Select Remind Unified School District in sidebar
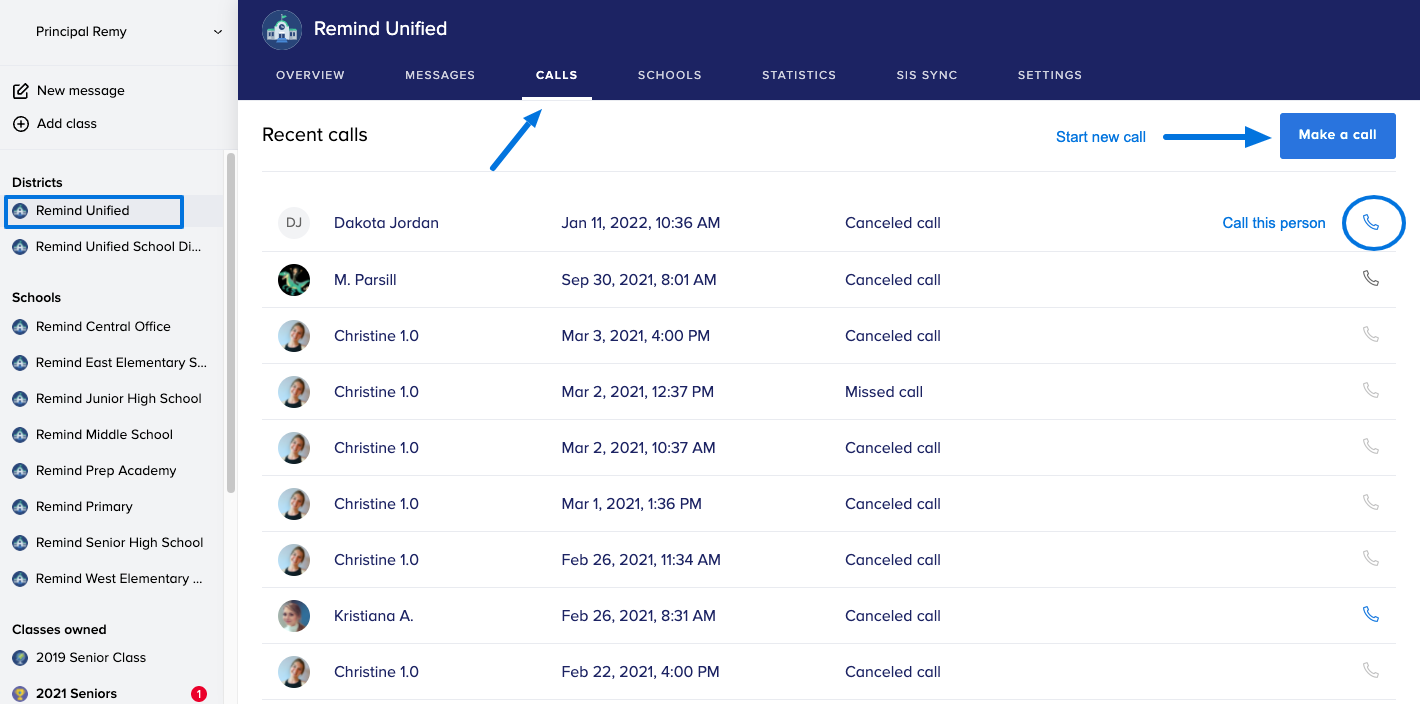Viewport: 1420px width, 704px height. tap(118, 247)
